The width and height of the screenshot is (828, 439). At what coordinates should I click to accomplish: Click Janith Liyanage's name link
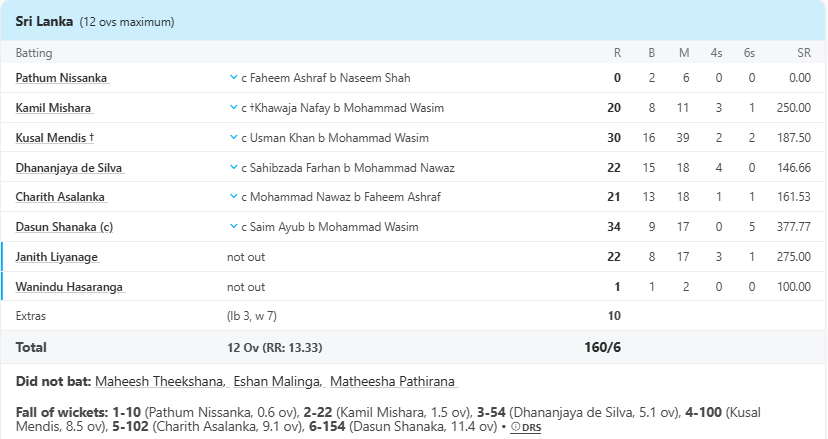click(57, 258)
